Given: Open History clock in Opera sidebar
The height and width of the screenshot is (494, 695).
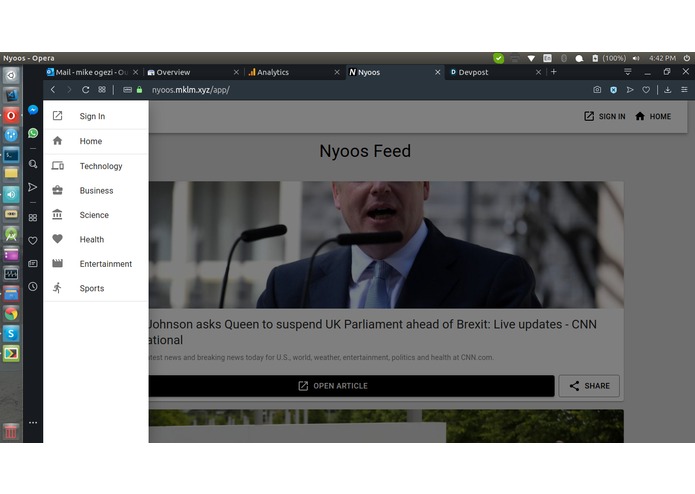Looking at the screenshot, I should [33, 287].
